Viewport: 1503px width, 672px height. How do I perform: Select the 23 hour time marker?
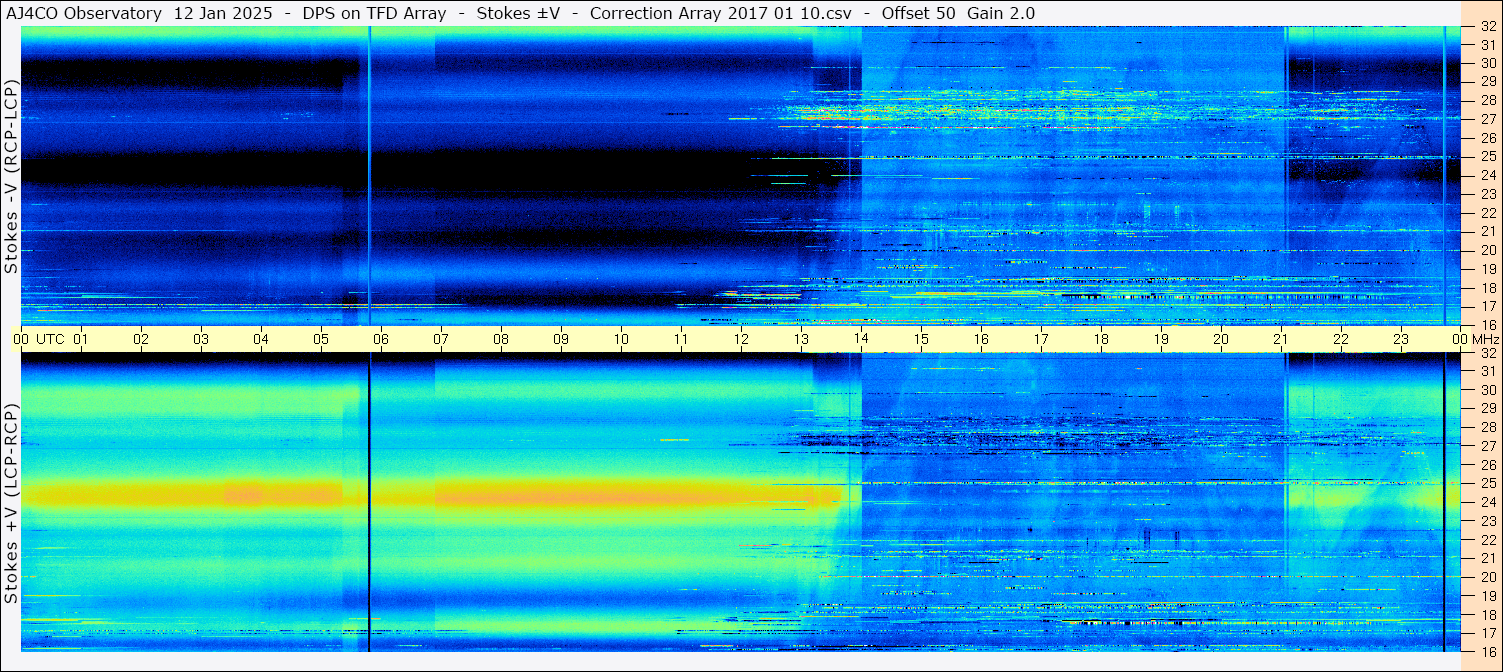click(x=1401, y=339)
